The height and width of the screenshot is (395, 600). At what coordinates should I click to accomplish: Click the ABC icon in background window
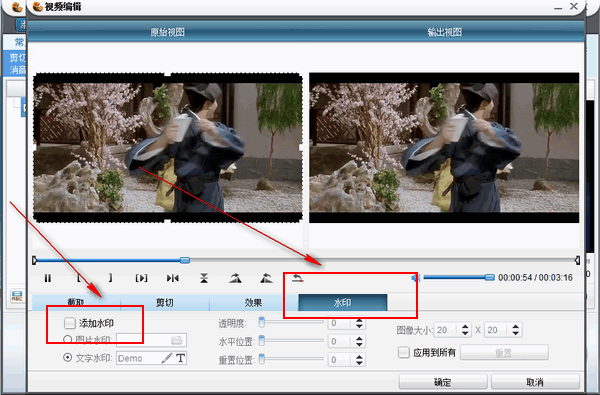click(x=17, y=296)
